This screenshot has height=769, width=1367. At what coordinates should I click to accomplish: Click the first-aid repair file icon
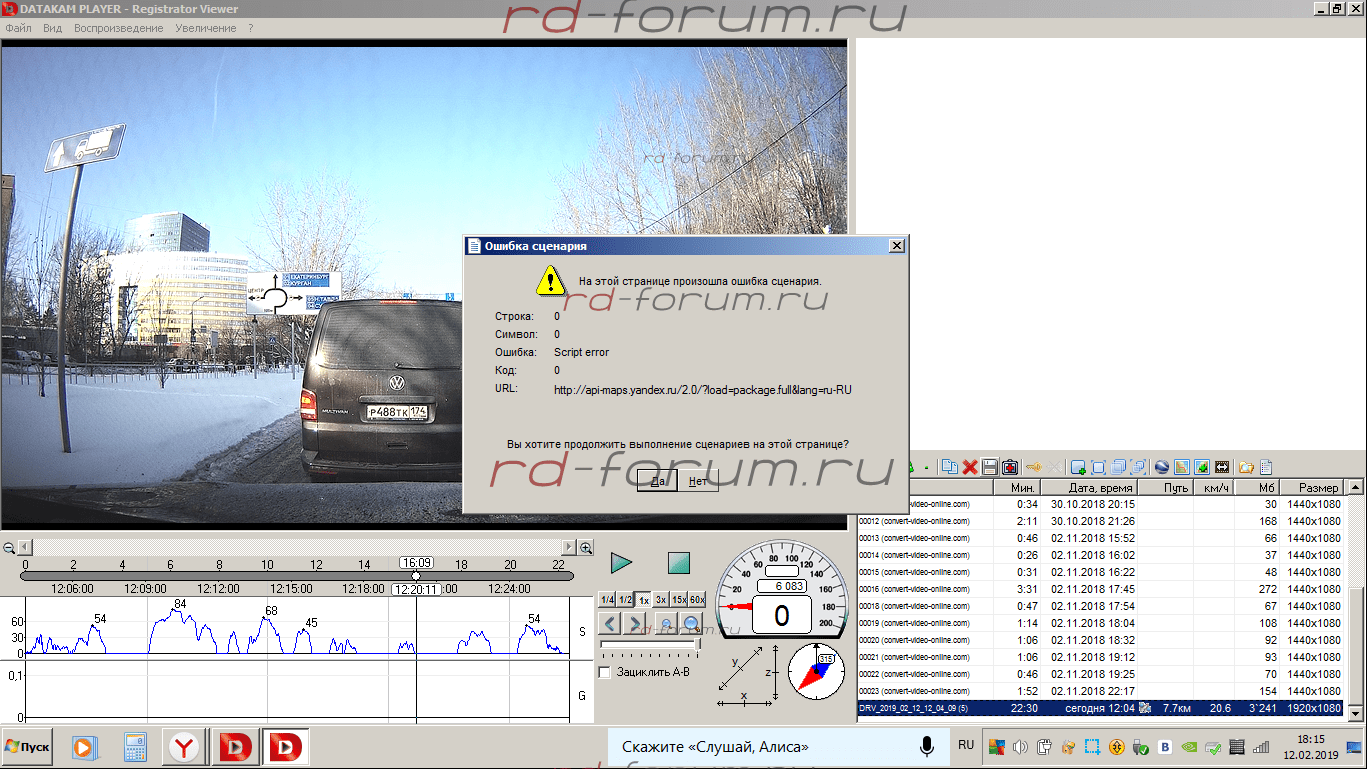pos(1009,467)
